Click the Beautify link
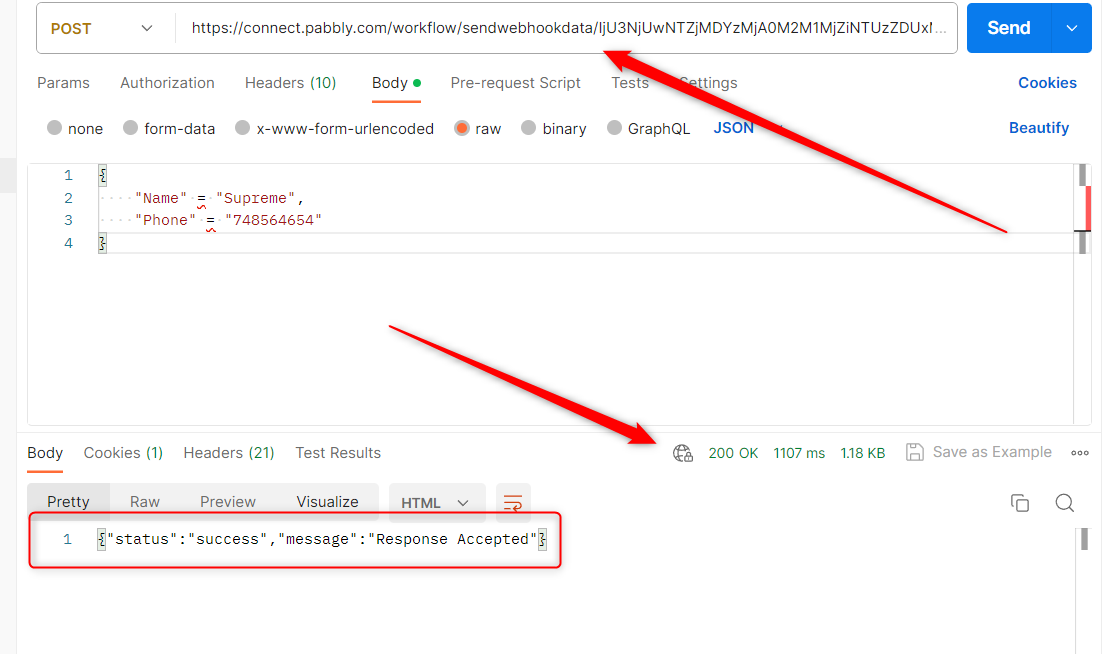The image size is (1114, 654). click(1038, 128)
